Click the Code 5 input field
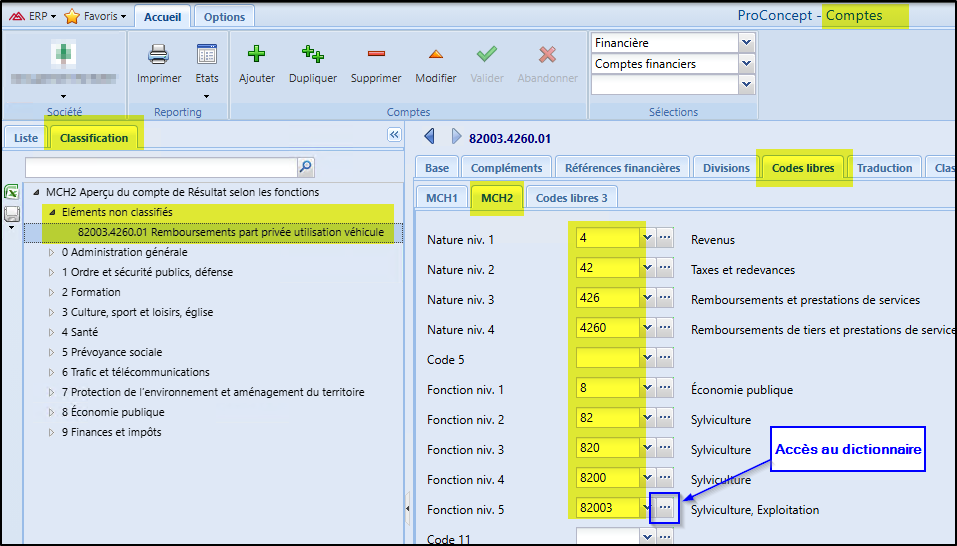The image size is (957, 546). pos(608,359)
